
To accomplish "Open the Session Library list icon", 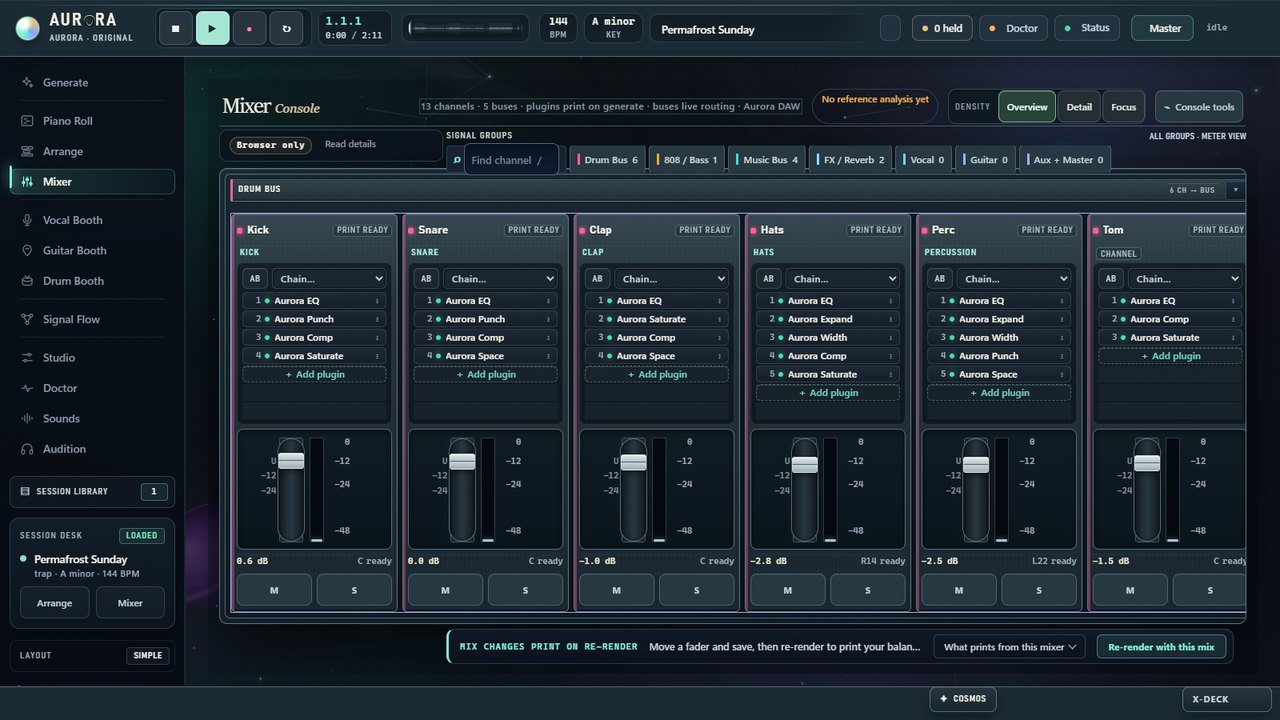I will pyautogui.click(x=25, y=491).
